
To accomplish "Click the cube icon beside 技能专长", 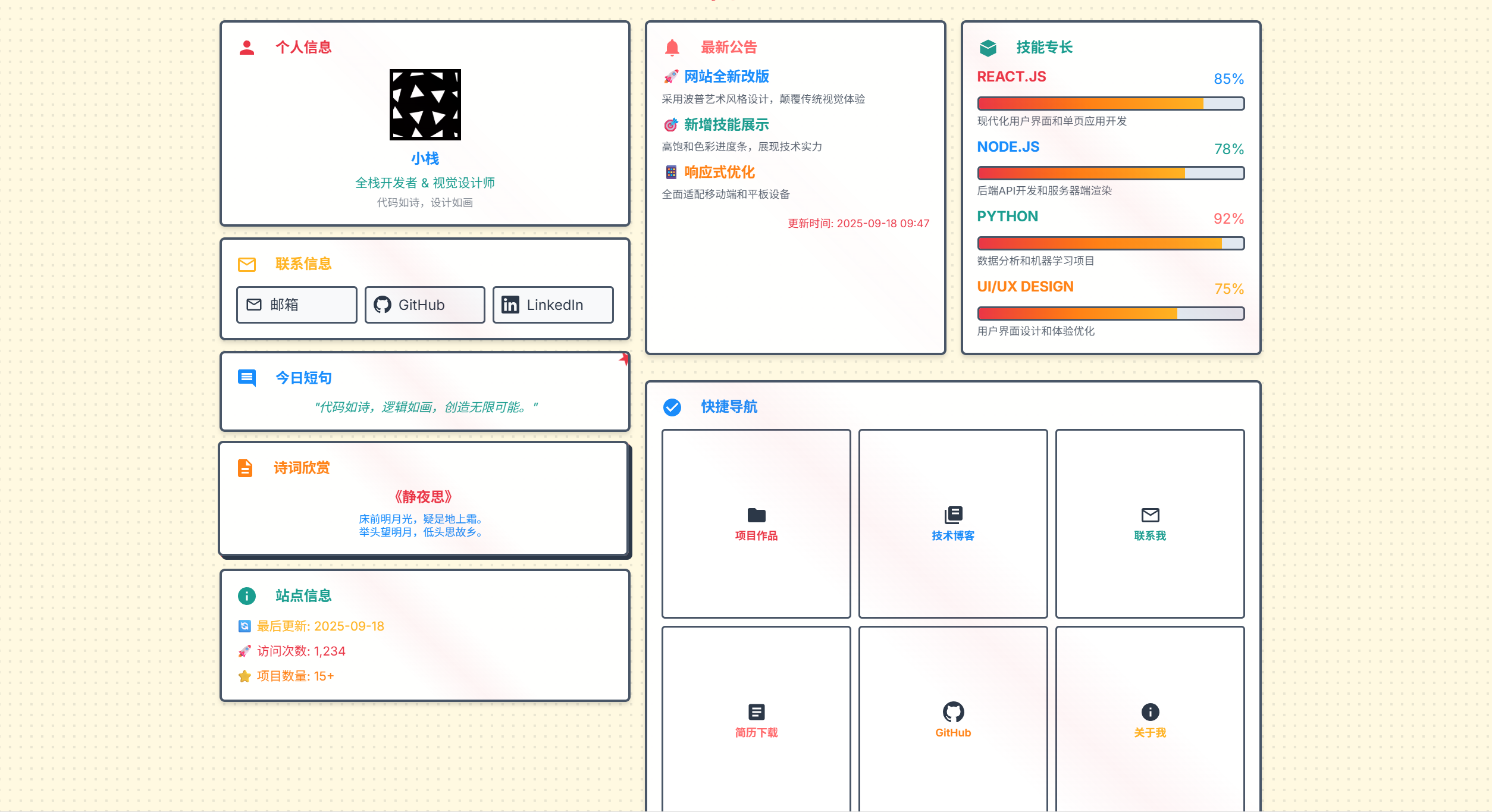I will tap(988, 48).
